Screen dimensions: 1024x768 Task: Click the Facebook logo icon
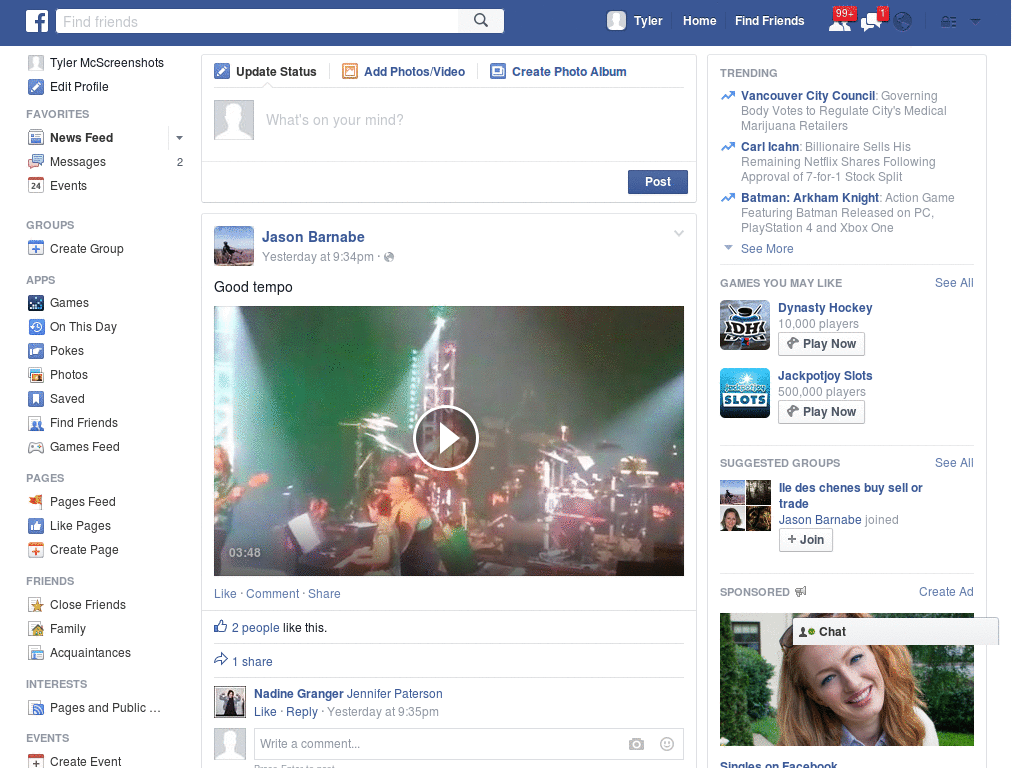[37, 21]
